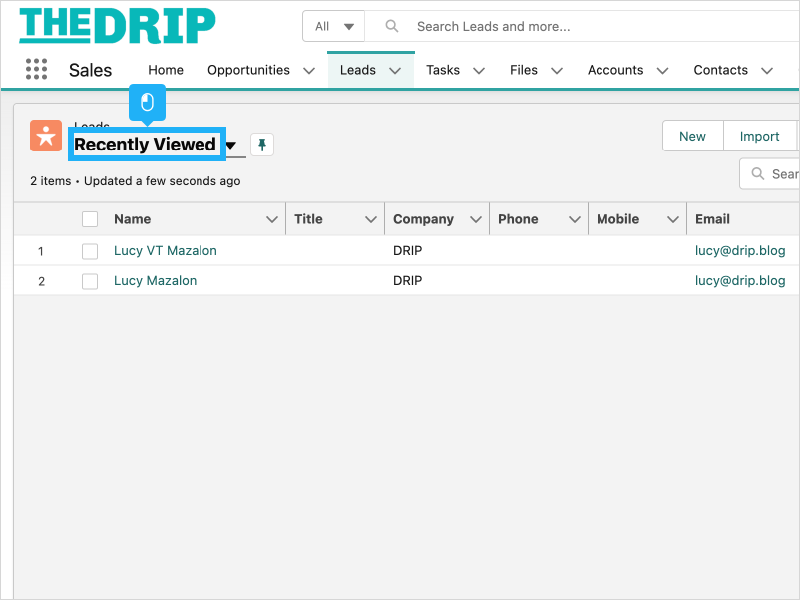800x600 pixels.
Task: Sort by the Title column header
Action: (308, 219)
